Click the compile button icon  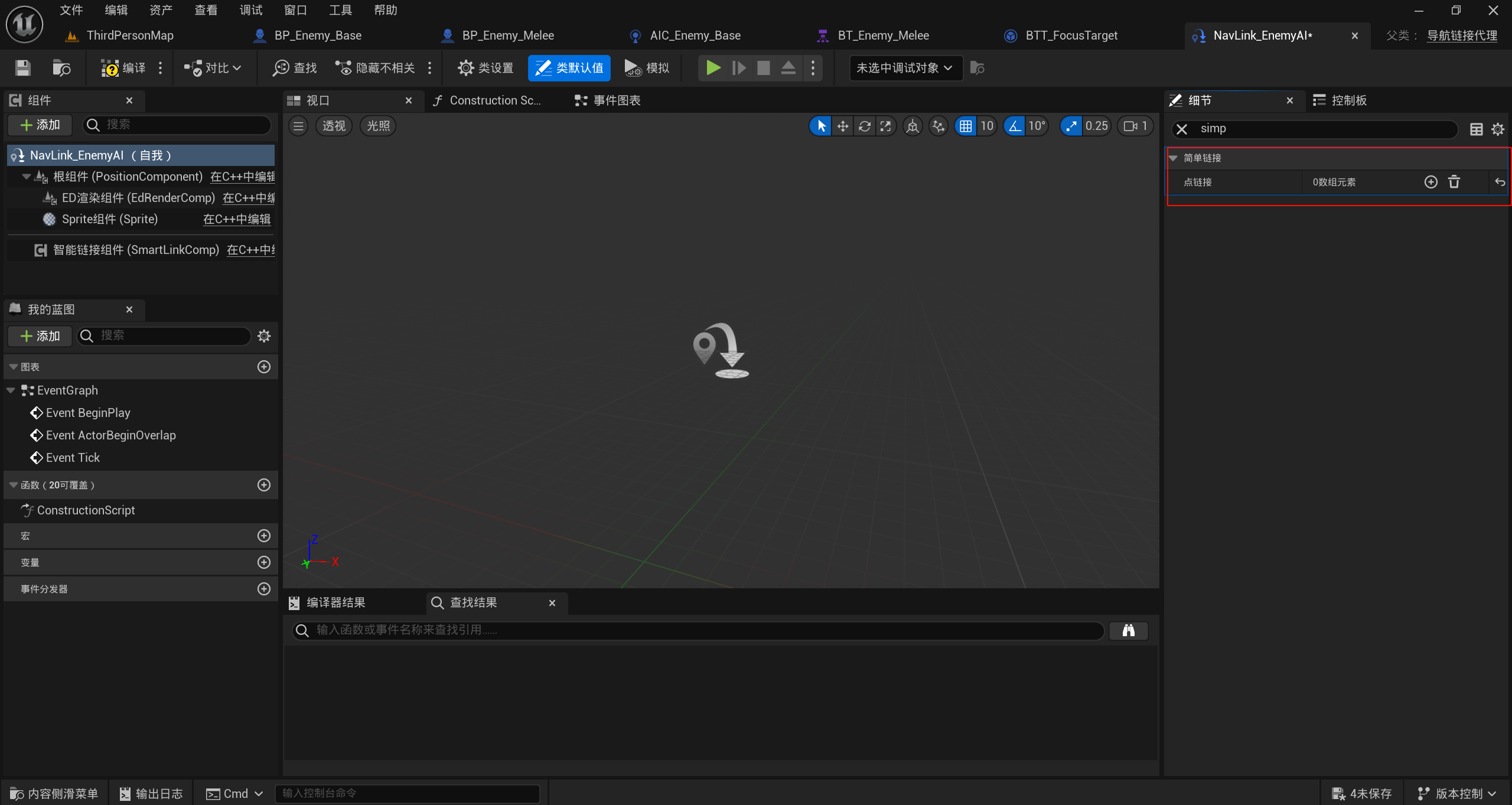tap(110, 68)
